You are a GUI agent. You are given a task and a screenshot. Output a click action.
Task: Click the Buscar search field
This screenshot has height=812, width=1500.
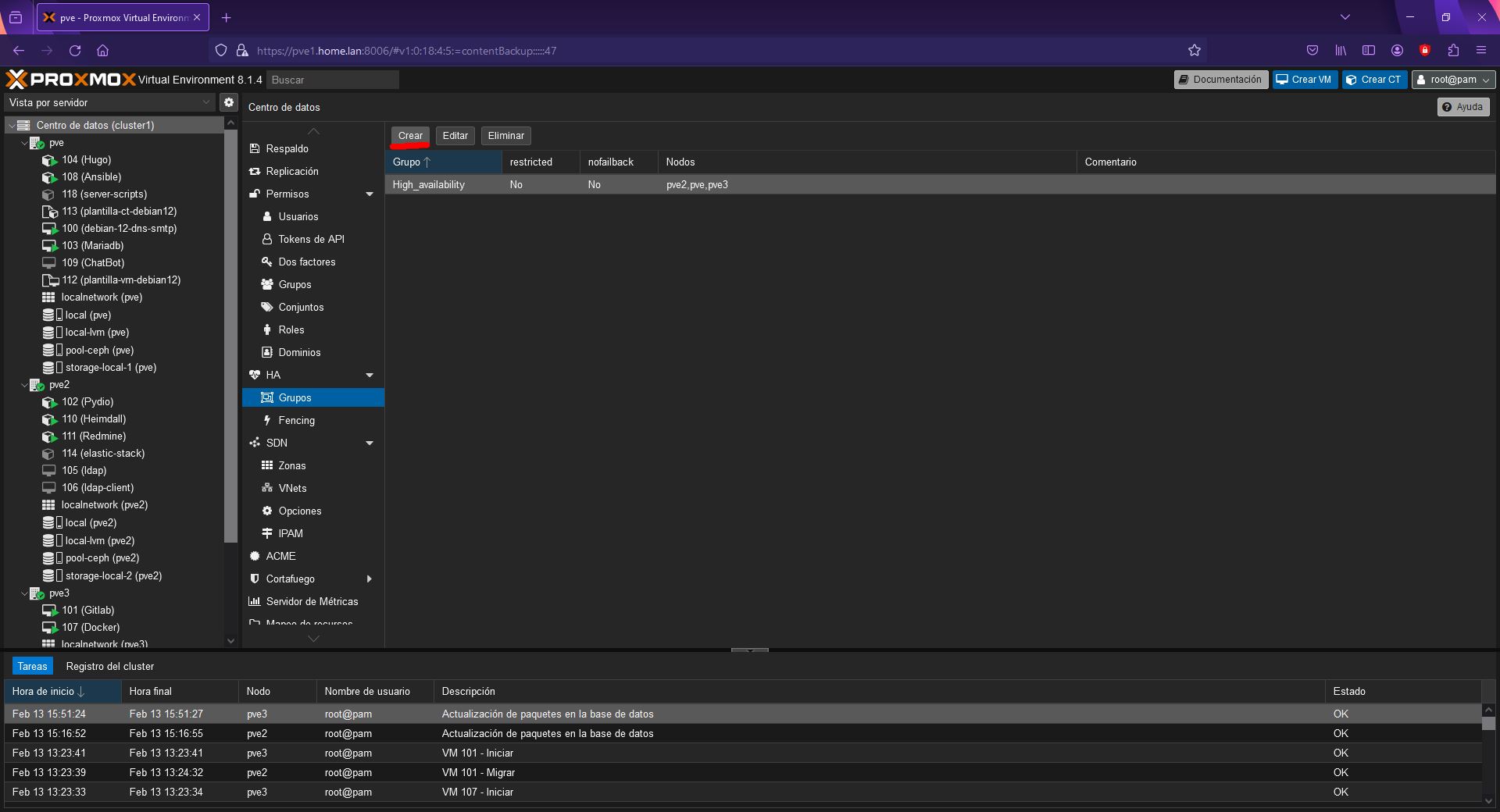point(333,80)
